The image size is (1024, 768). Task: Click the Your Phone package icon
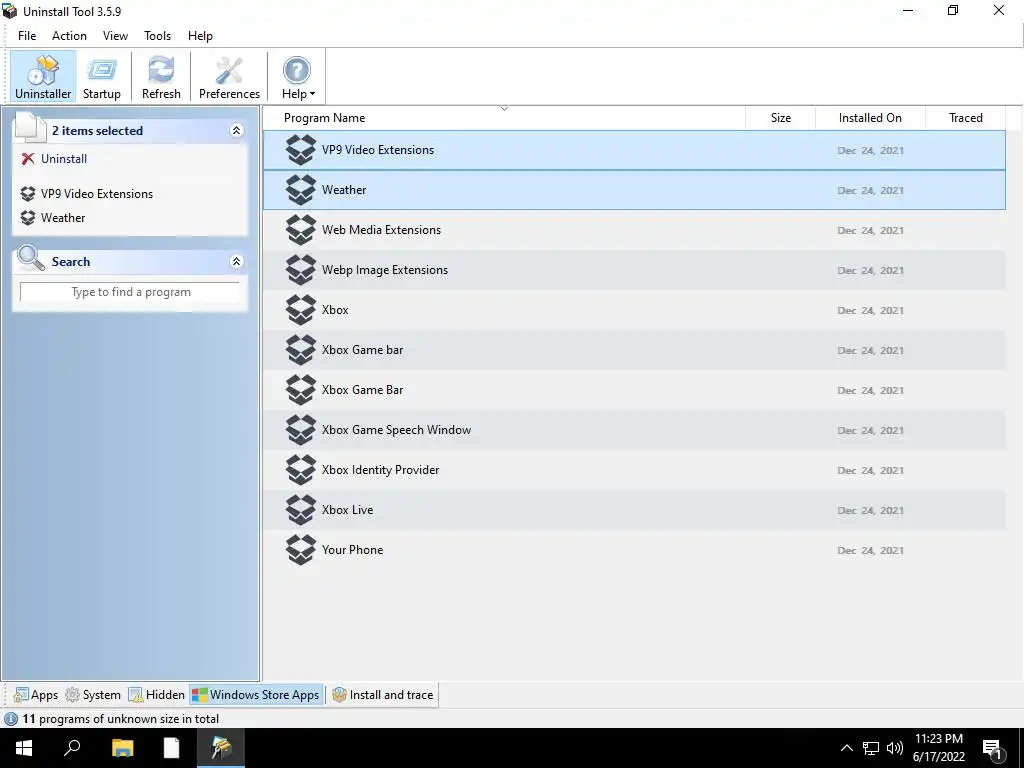tap(301, 550)
